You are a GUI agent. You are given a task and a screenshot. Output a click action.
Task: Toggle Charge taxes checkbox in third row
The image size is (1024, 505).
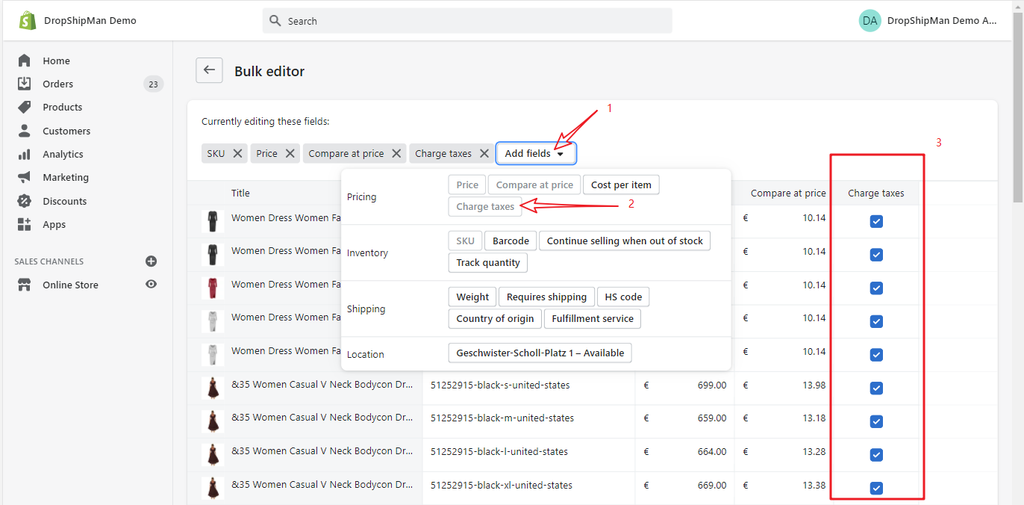pos(876,288)
